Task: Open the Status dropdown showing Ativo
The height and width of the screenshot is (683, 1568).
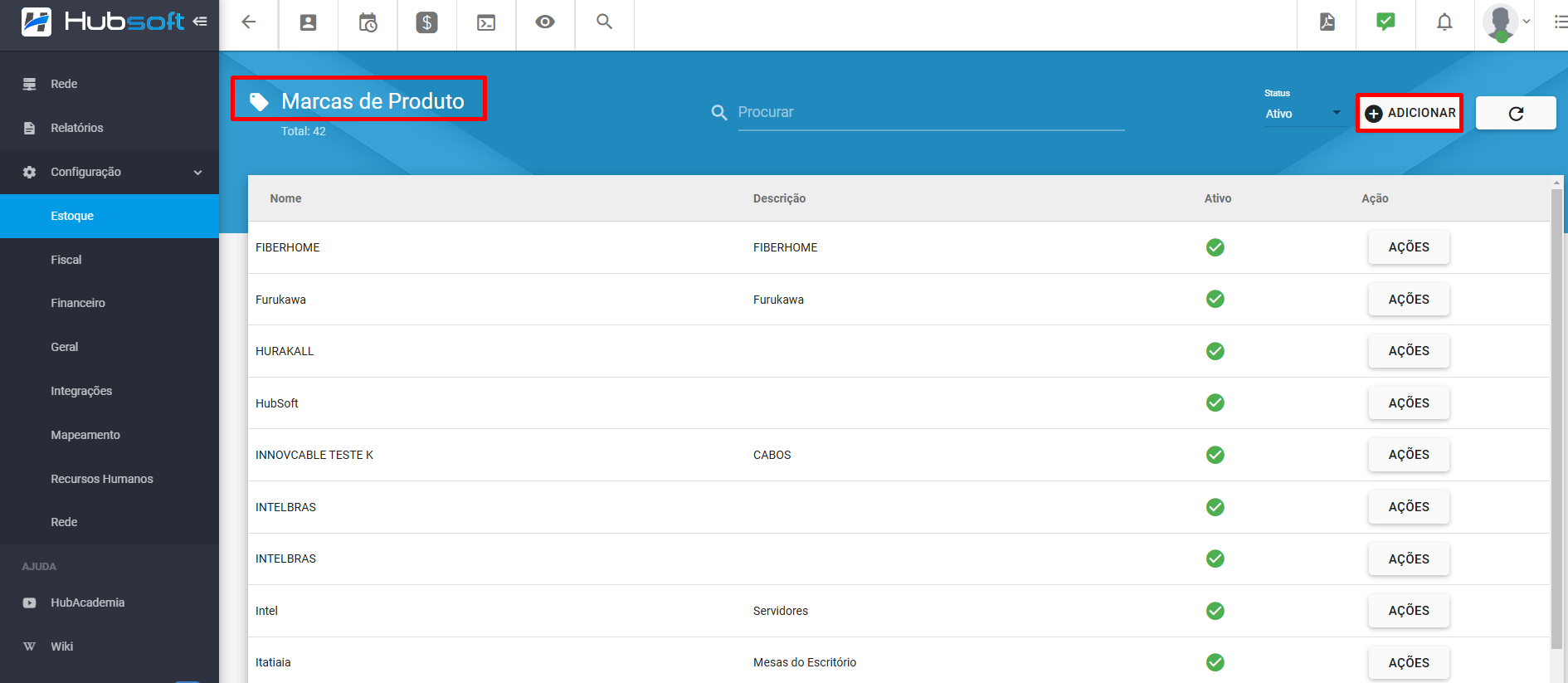Action: [1303, 114]
